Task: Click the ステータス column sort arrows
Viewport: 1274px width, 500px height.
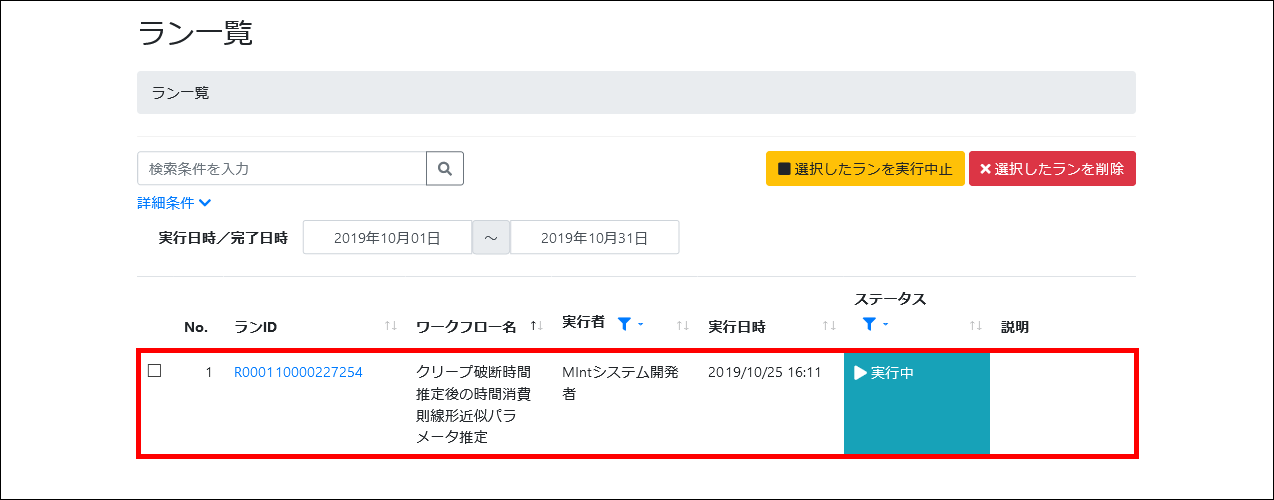Action: pos(975,326)
